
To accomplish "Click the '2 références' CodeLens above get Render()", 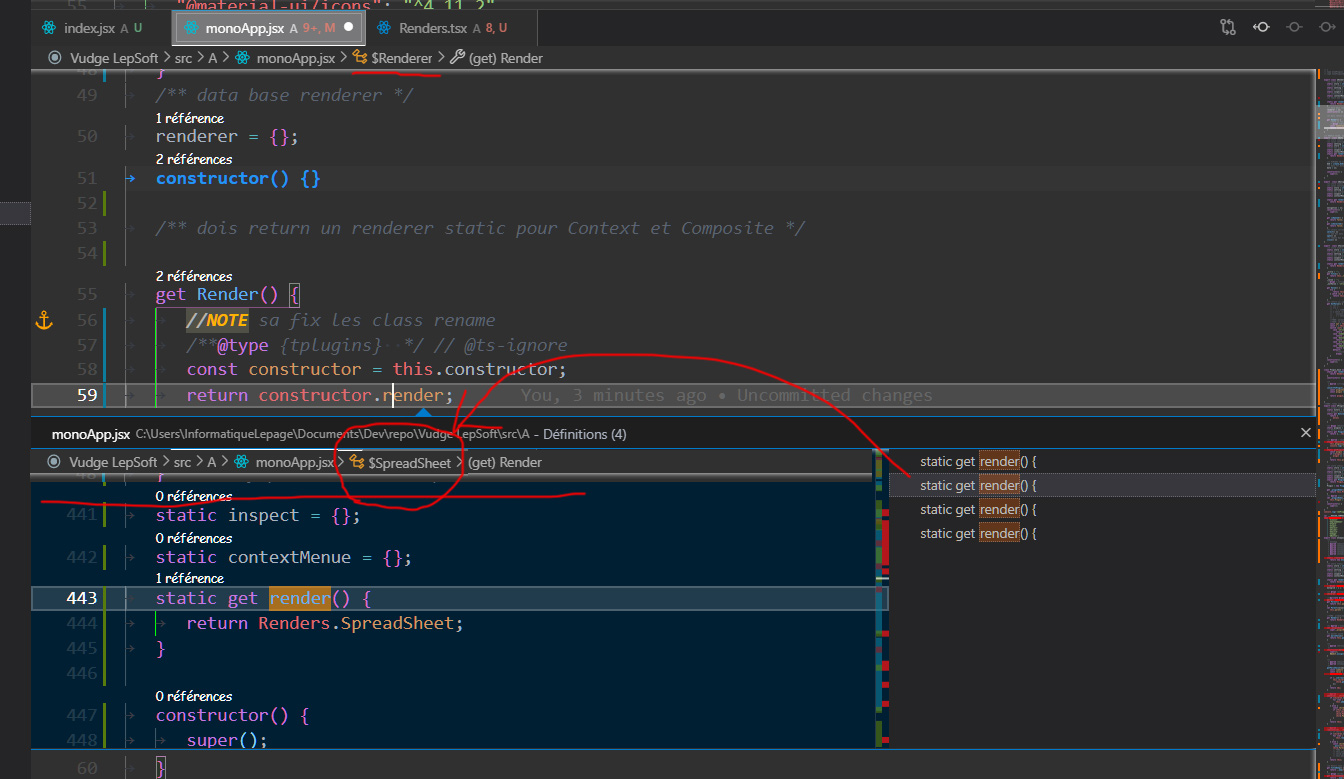I will click(193, 276).
